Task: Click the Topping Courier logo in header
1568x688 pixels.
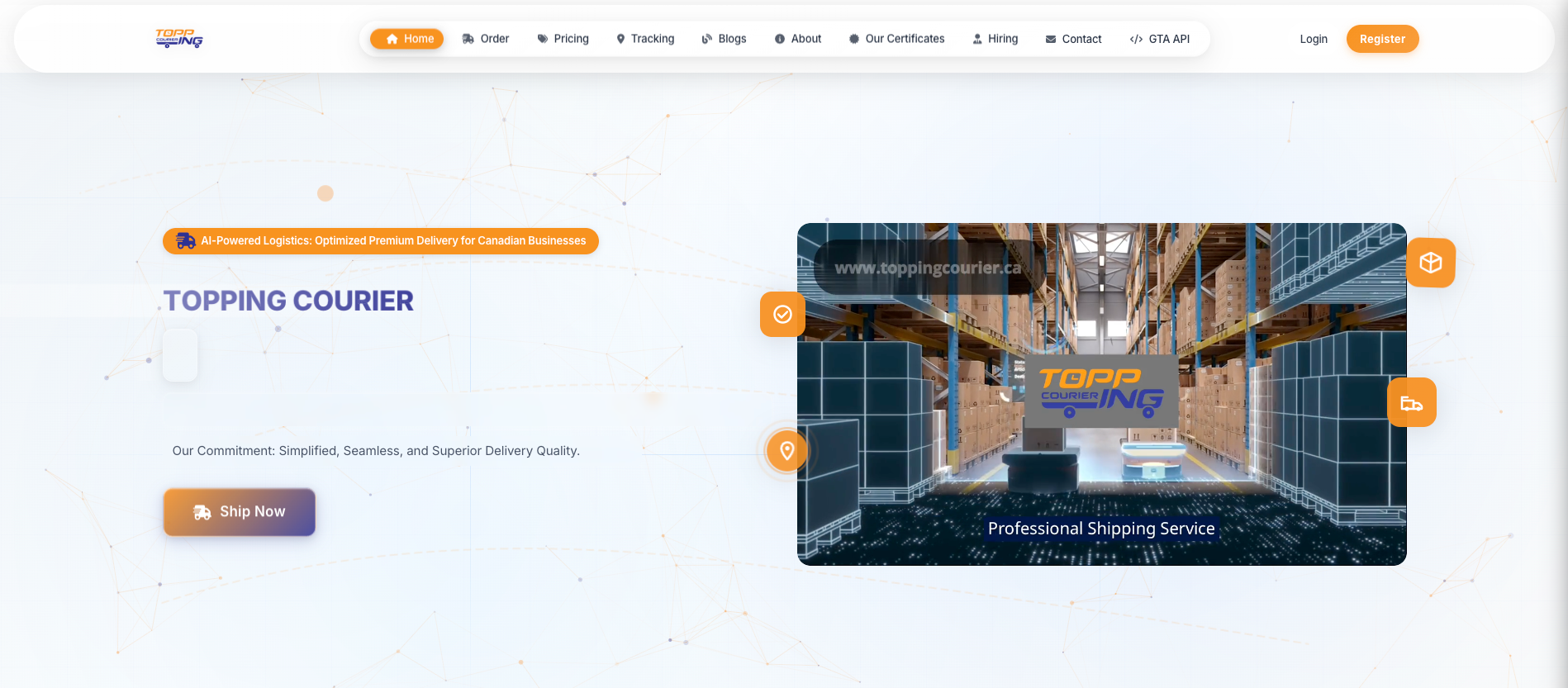Action: point(179,39)
